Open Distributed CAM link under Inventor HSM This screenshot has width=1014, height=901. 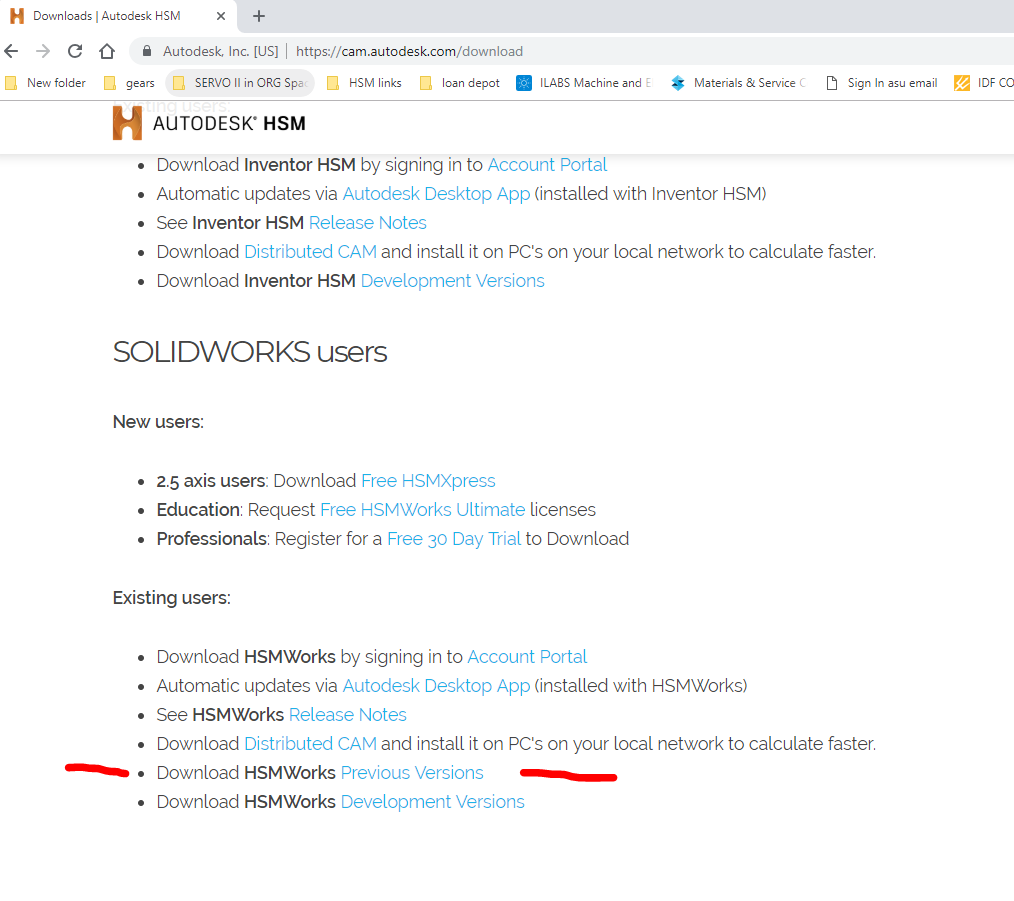click(x=310, y=252)
